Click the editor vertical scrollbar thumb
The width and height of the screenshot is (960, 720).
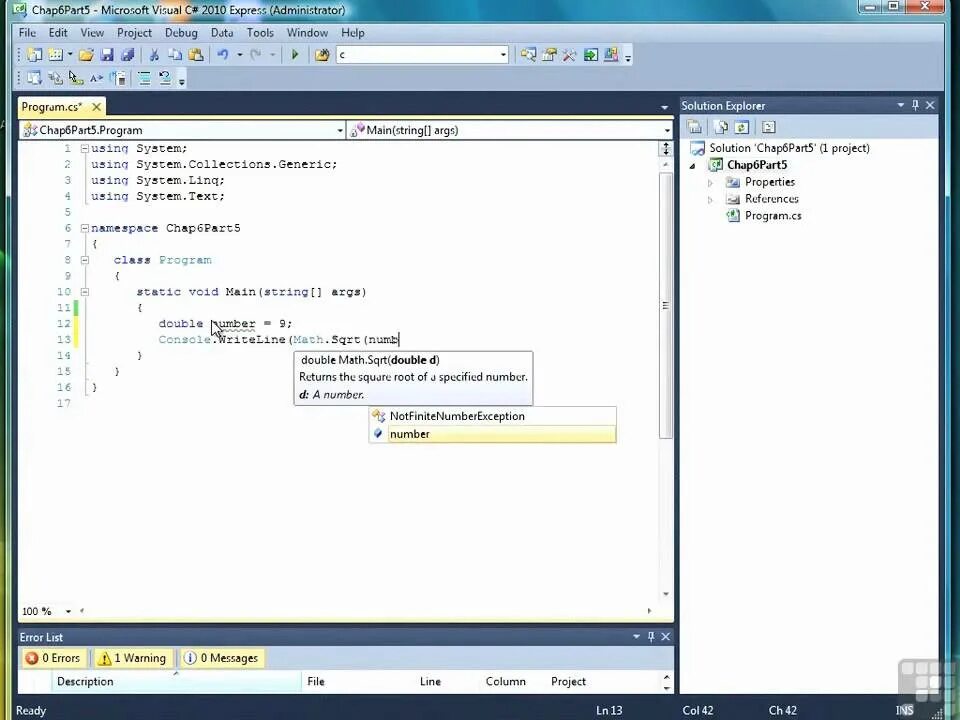click(666, 306)
